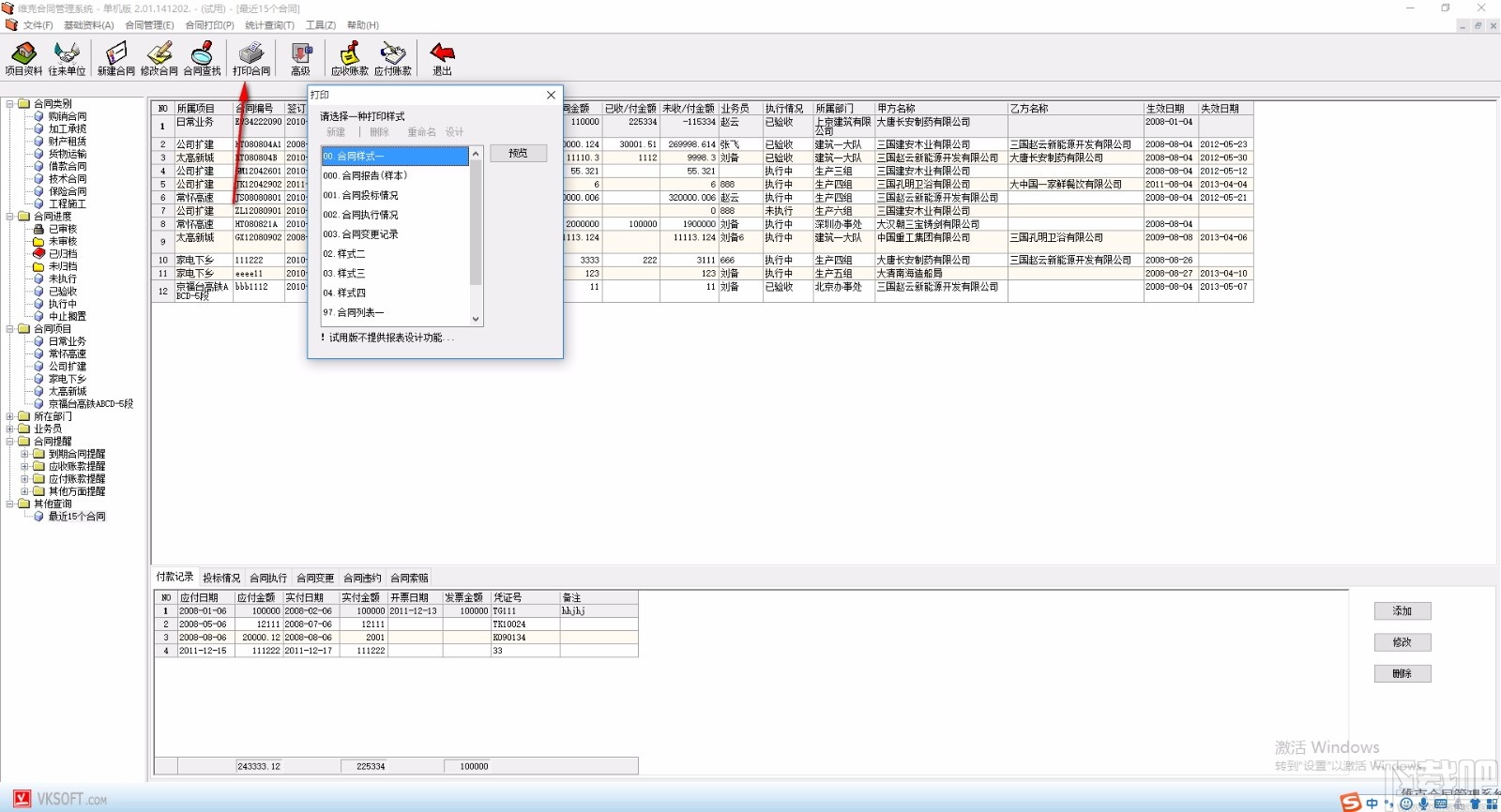Select 最近15个合同 tree node
Viewport: 1501px width, 812px height.
tap(77, 516)
